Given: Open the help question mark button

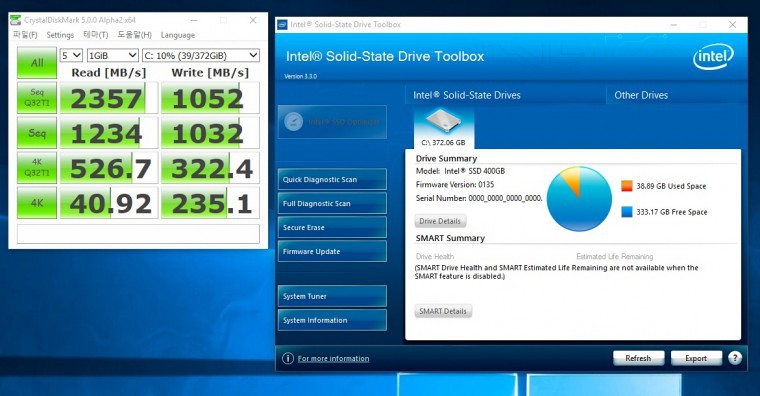Looking at the screenshot, I should coord(735,358).
